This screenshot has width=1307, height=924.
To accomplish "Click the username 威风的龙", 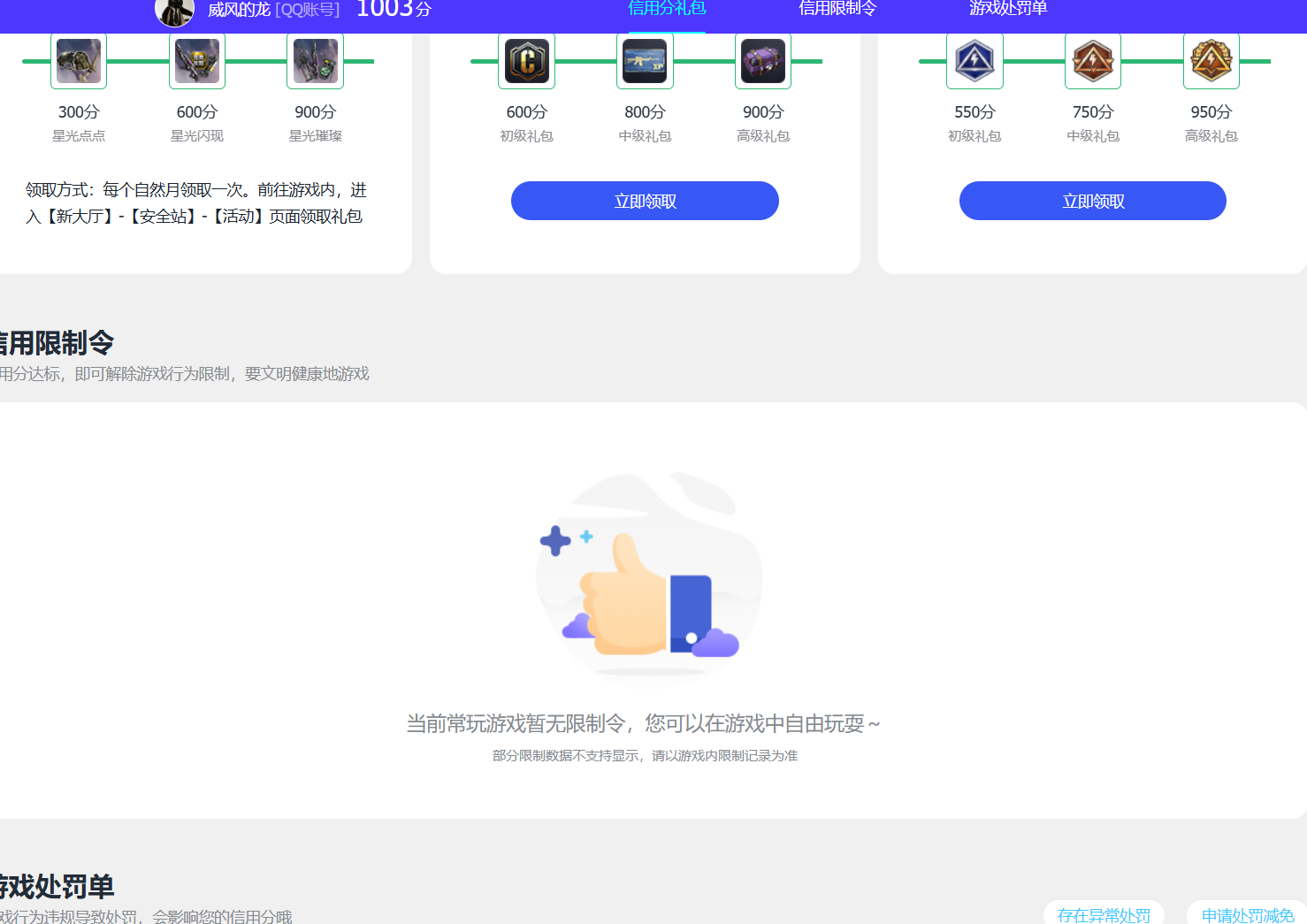I will [x=239, y=10].
